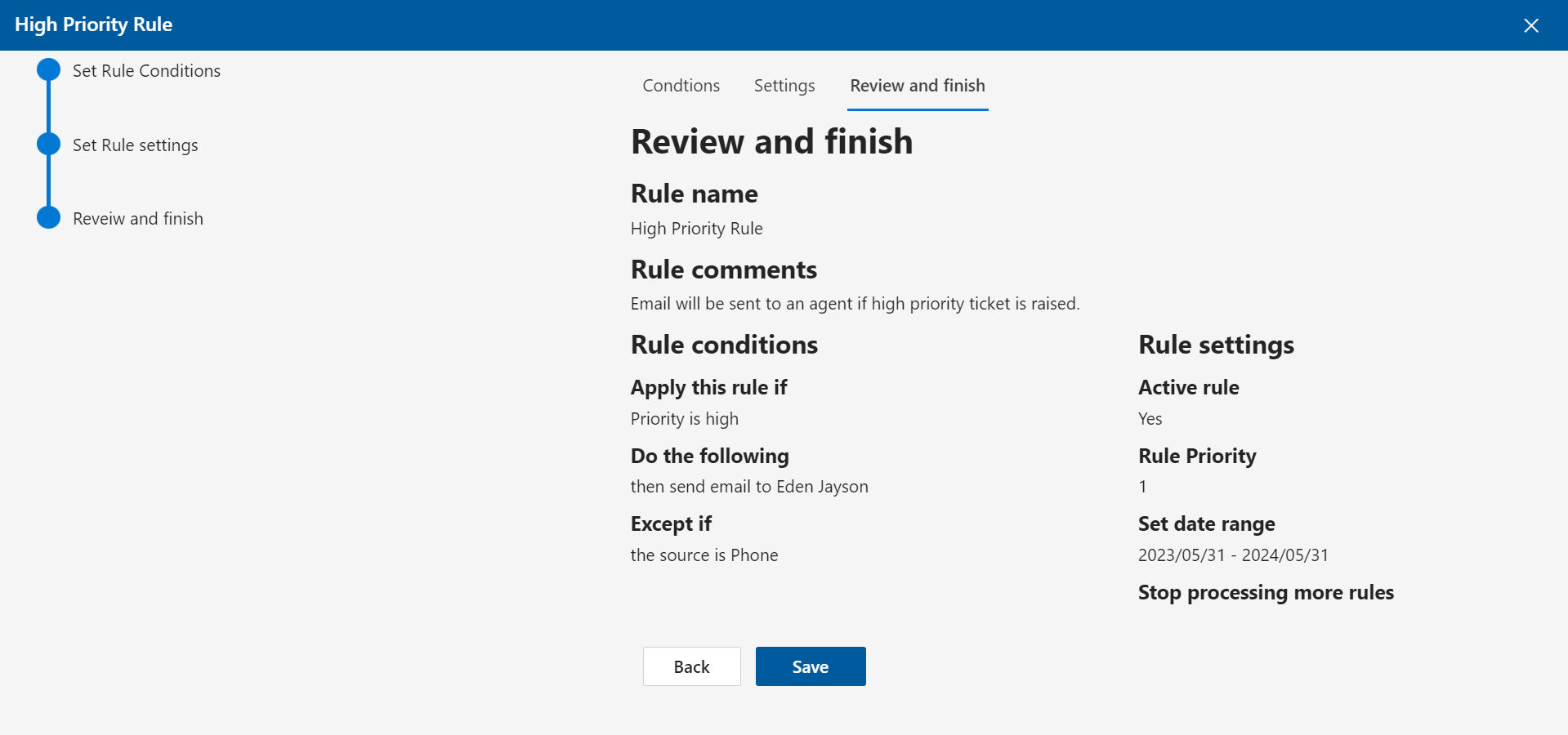Click the Active rule label

[x=1189, y=387]
